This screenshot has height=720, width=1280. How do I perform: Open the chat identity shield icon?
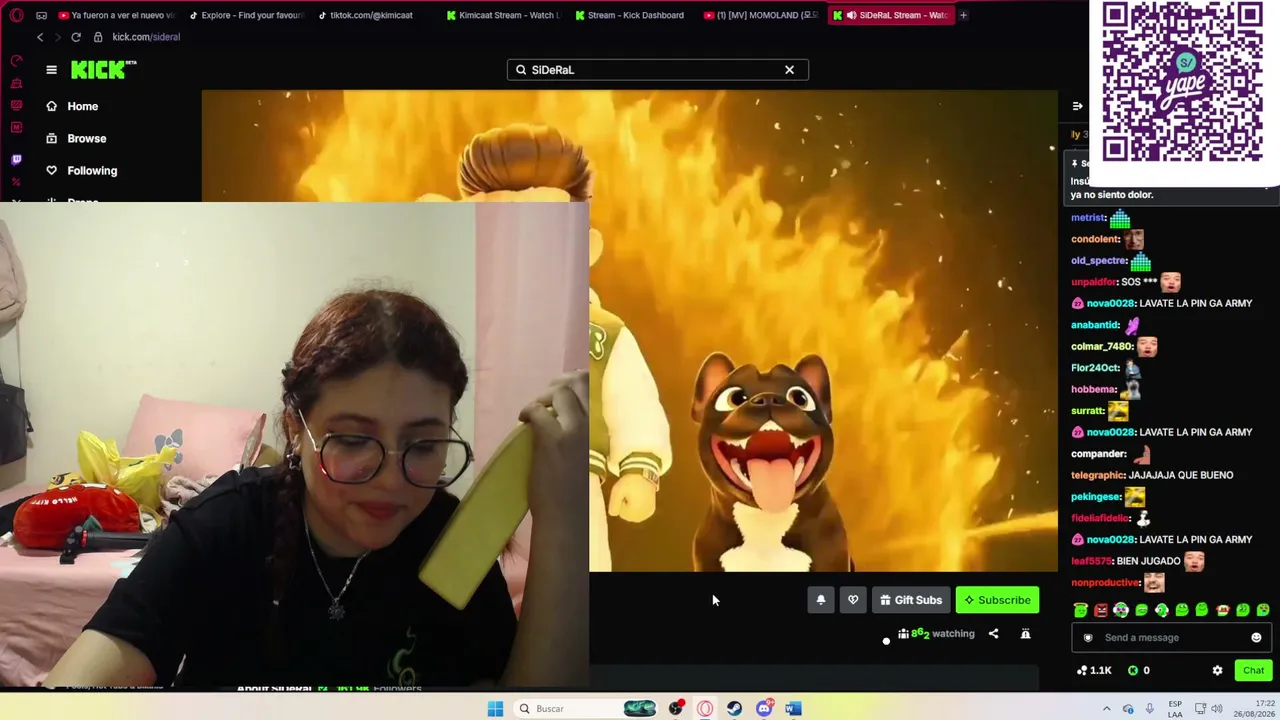pyautogui.click(x=1088, y=637)
